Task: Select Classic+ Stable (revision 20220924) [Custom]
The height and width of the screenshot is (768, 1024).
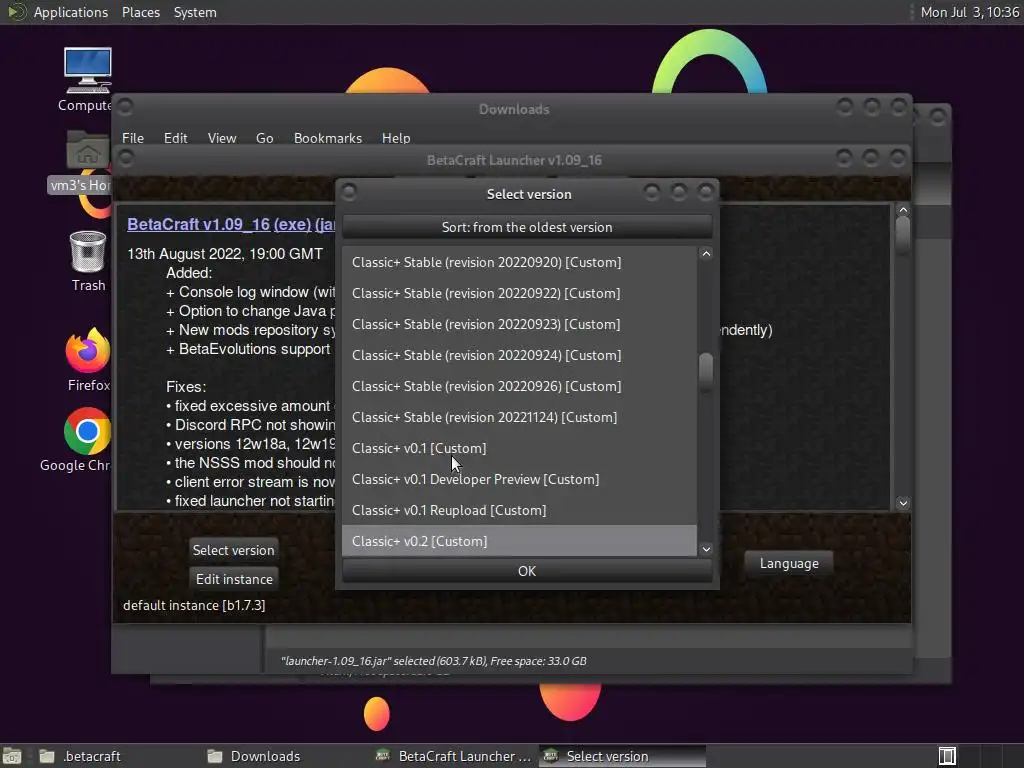Action: tap(519, 355)
